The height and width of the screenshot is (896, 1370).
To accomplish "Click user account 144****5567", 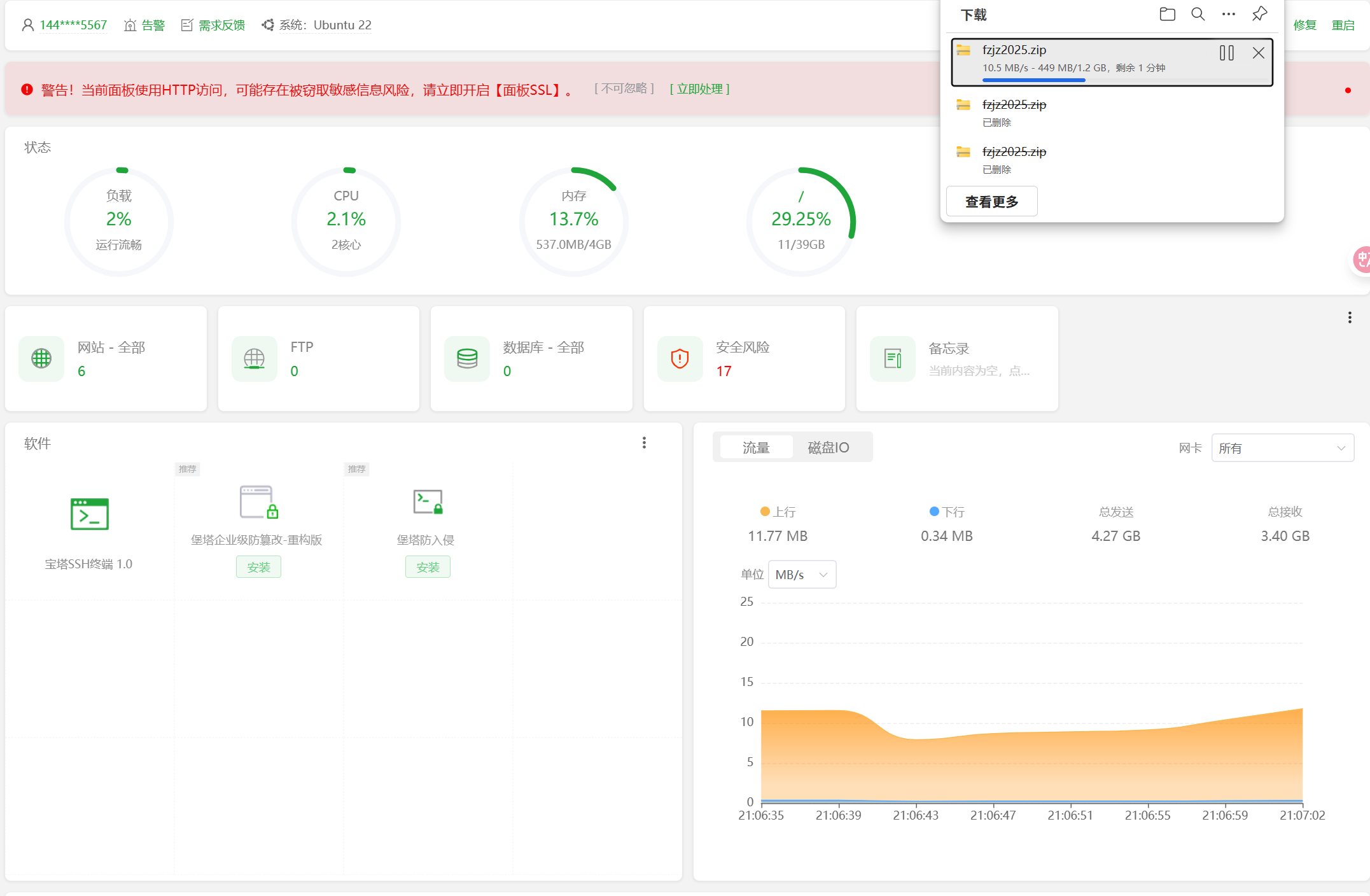I will pos(73,25).
